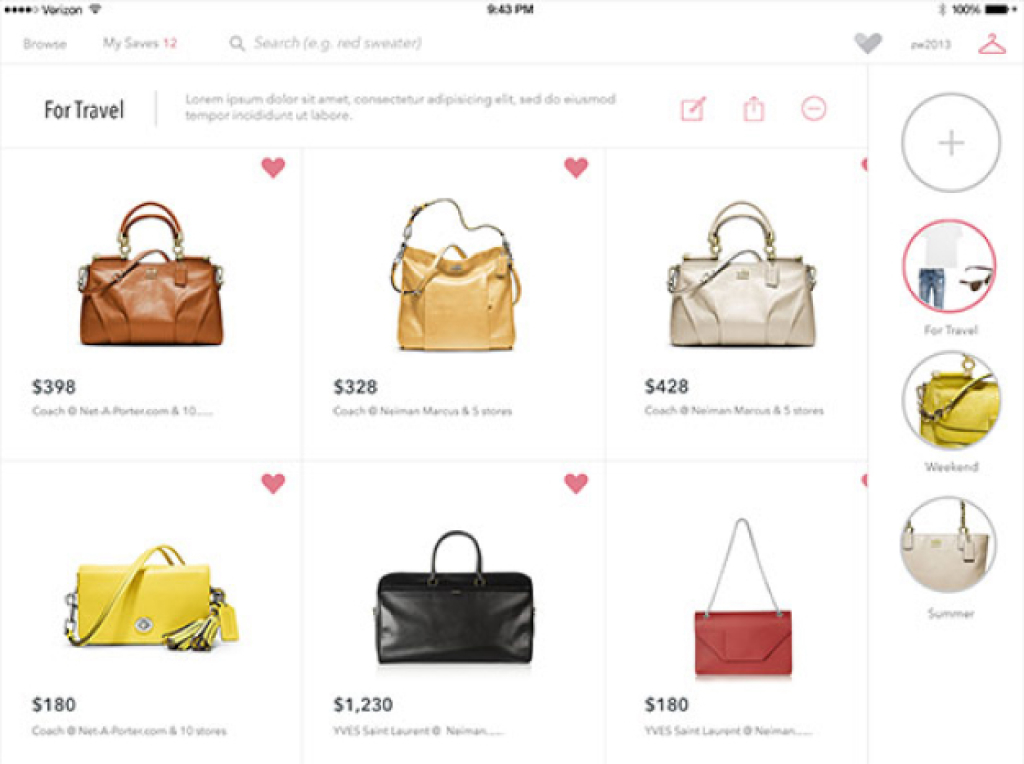
Task: Open the cream $428 Coach bag
Action: (742, 274)
